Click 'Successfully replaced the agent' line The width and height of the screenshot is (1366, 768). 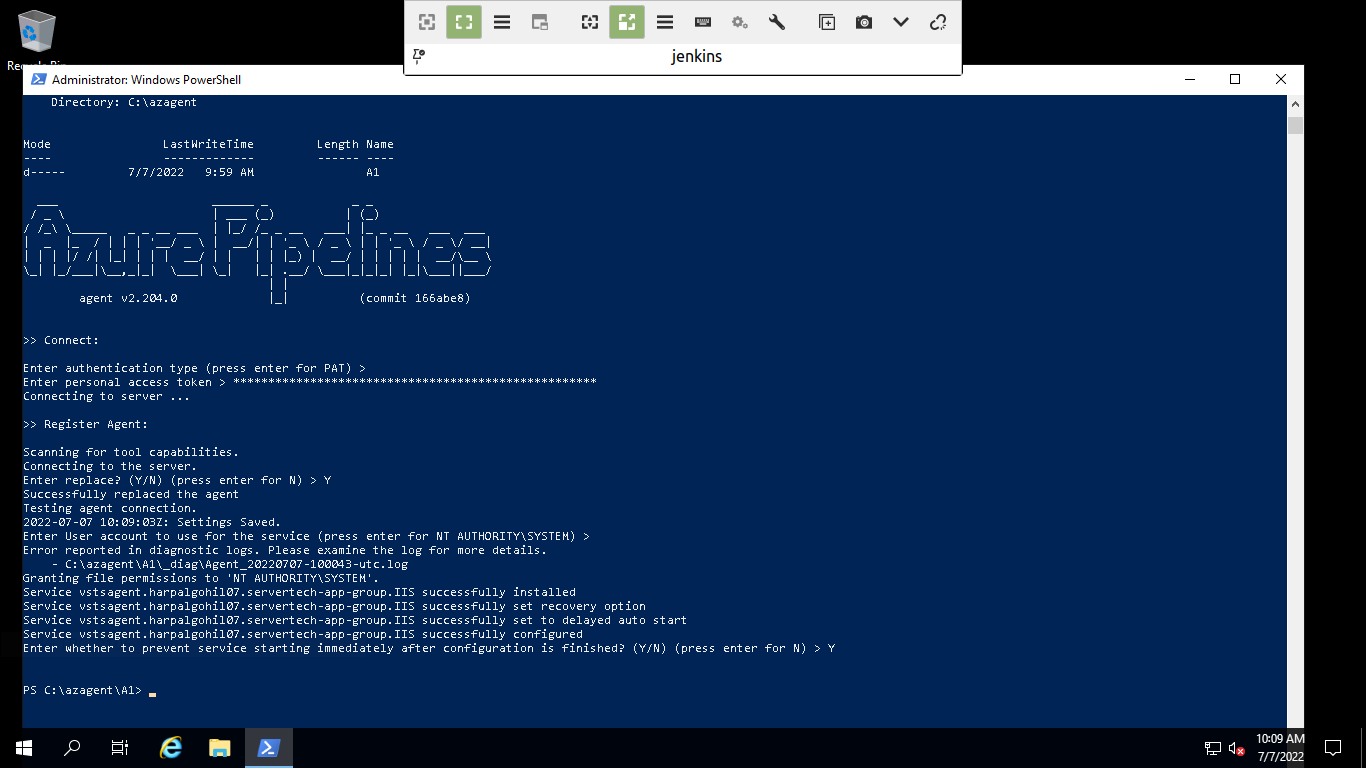point(131,494)
